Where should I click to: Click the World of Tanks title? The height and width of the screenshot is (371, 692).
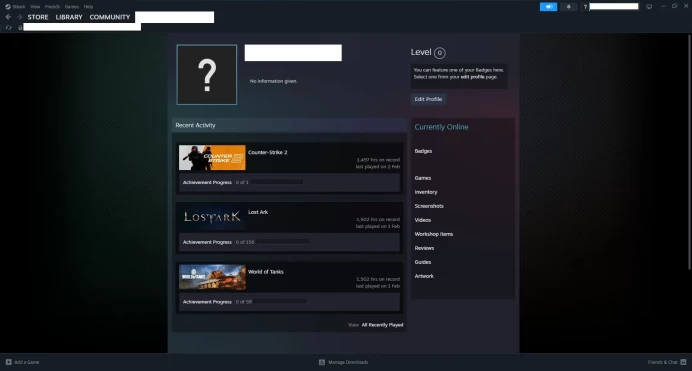[x=266, y=272]
